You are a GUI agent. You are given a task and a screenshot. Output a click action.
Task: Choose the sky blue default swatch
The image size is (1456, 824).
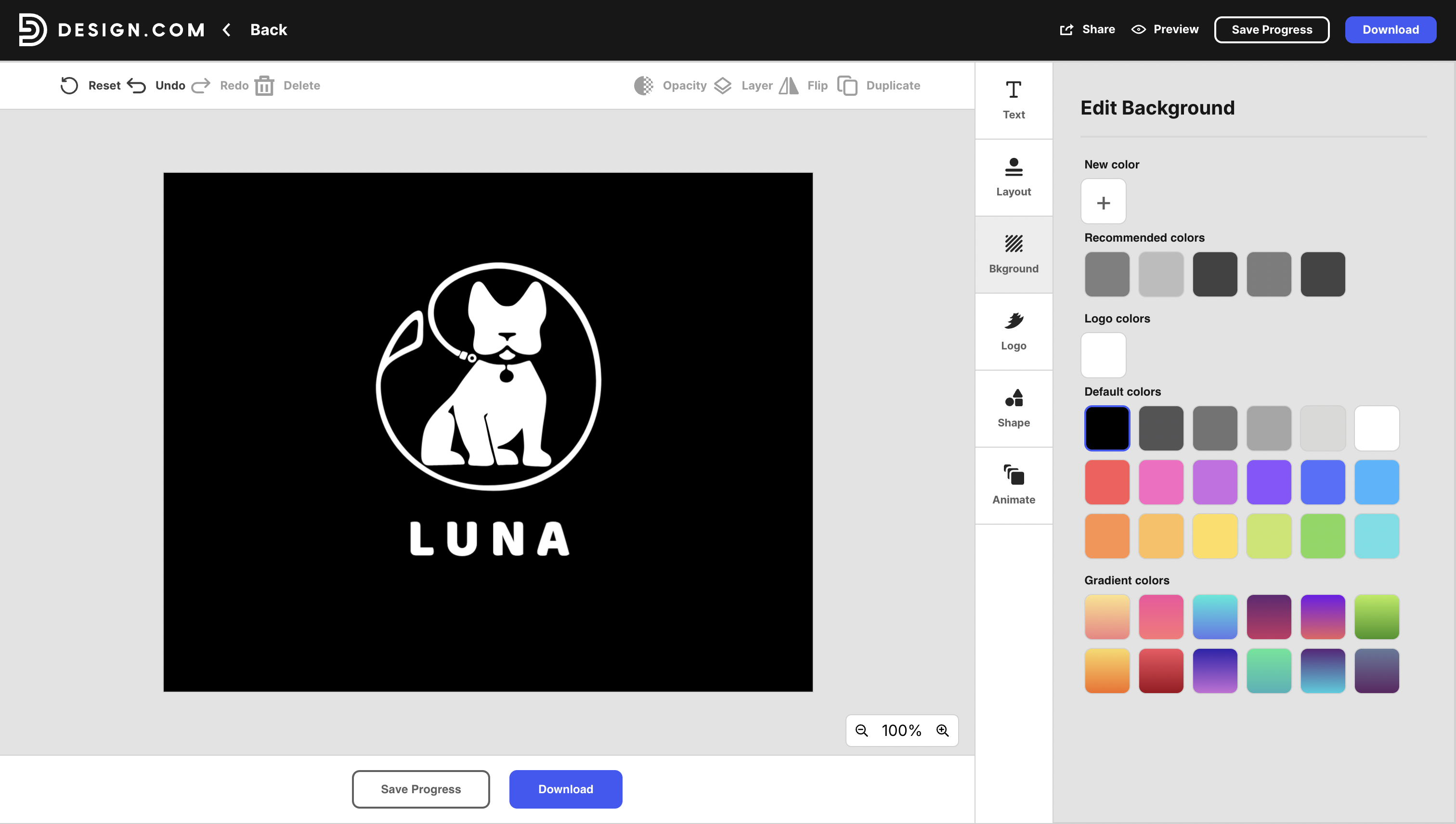1377,482
